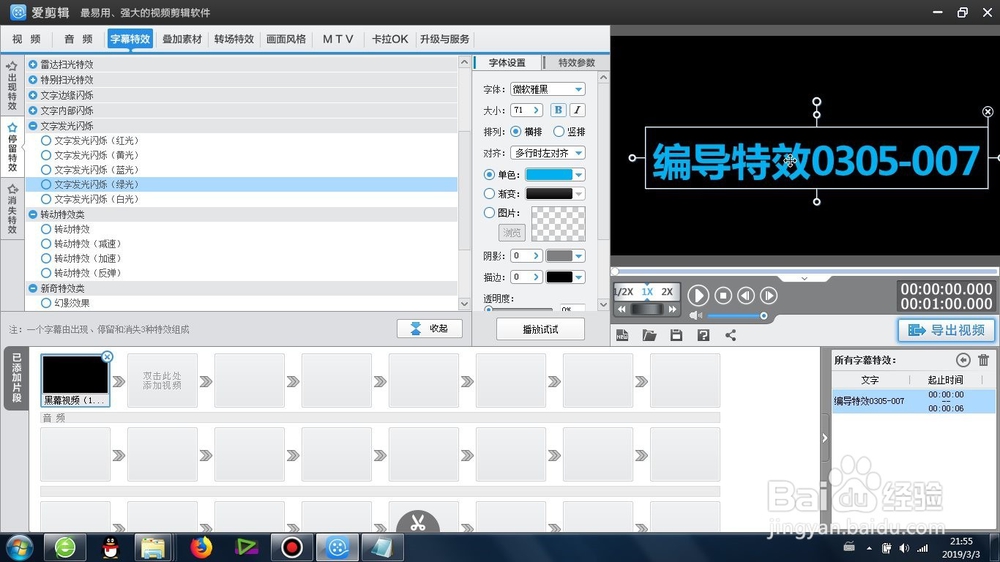Click 播放试试 preview button
Screen dimensions: 1000x562
point(540,329)
